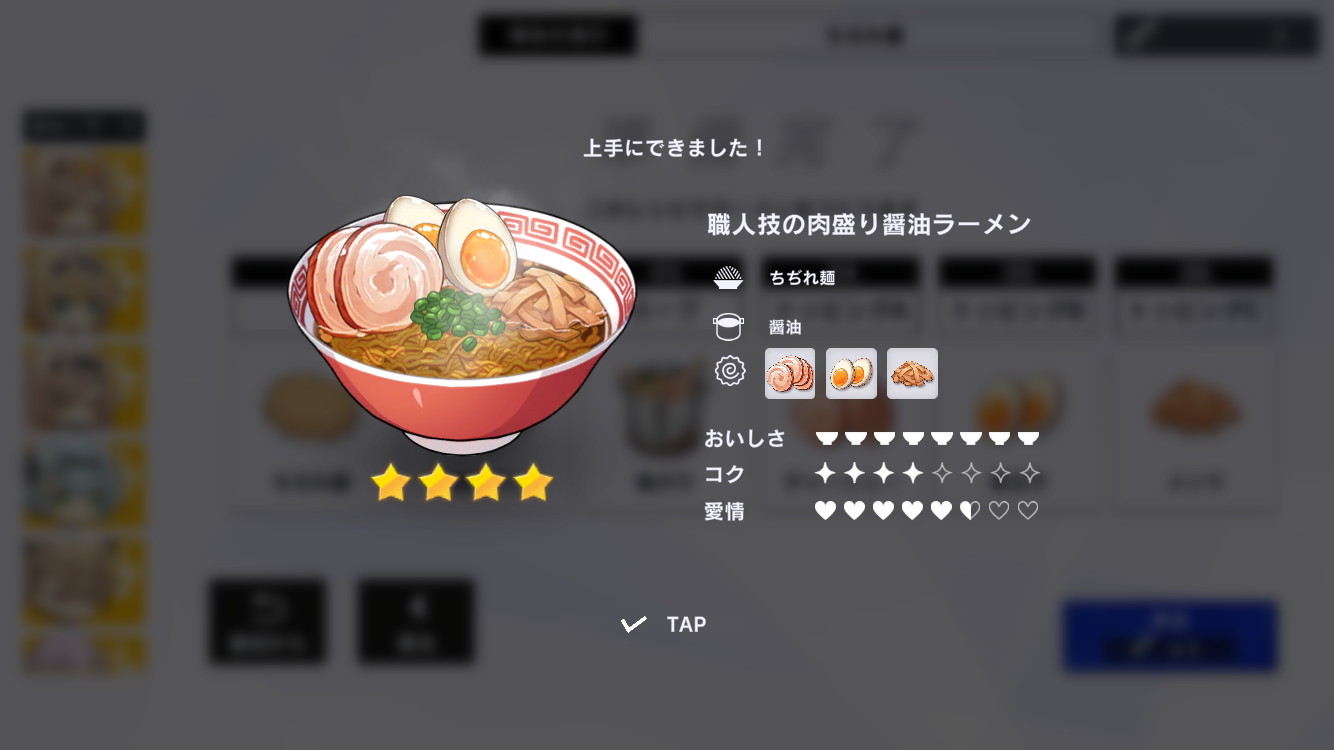Click the four gold star rating
Viewport: 1334px width, 750px height.
click(461, 482)
